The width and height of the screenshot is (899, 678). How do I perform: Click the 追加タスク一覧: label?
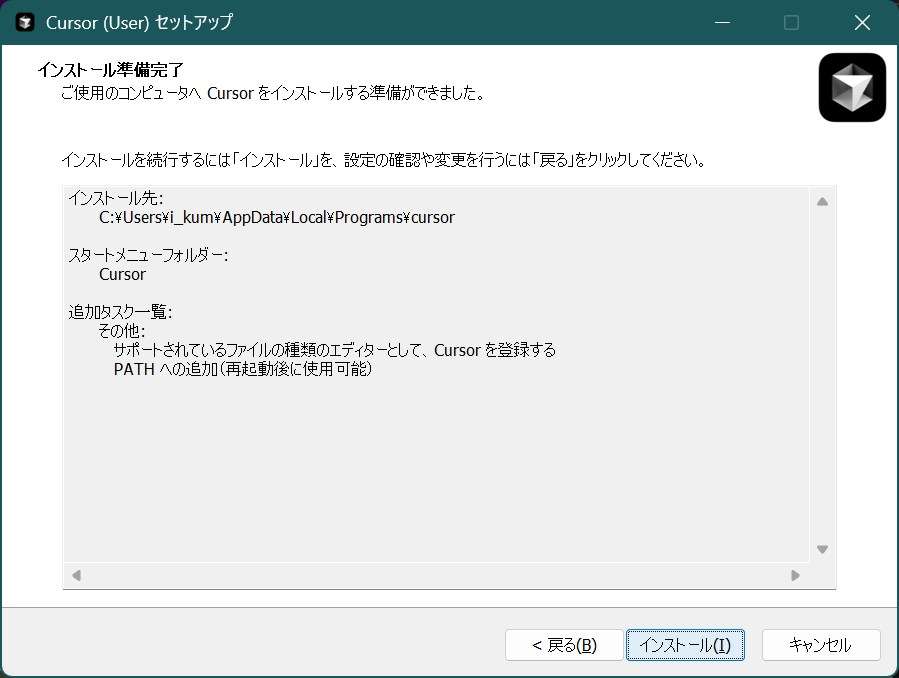coord(120,312)
